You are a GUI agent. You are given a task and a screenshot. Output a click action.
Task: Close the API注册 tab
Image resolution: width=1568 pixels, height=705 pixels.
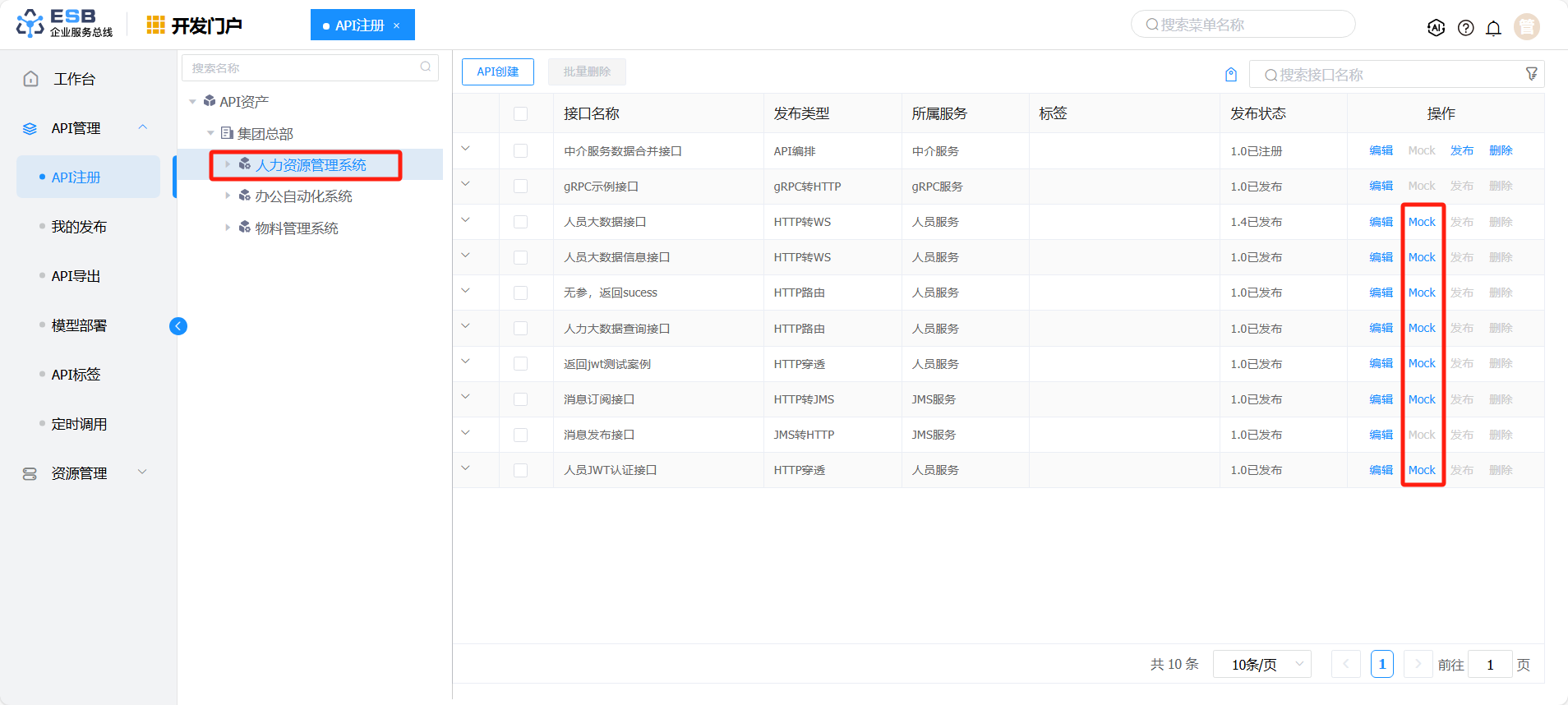click(396, 25)
